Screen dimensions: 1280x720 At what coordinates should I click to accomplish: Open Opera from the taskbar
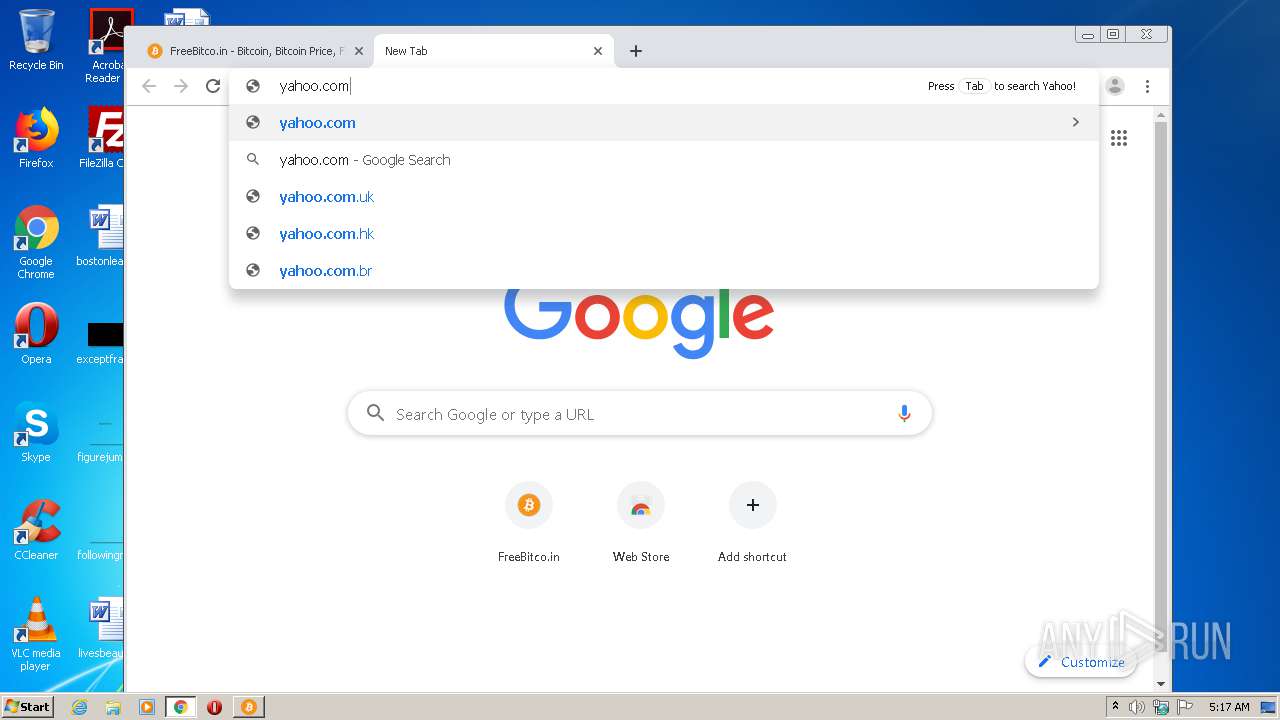[214, 707]
